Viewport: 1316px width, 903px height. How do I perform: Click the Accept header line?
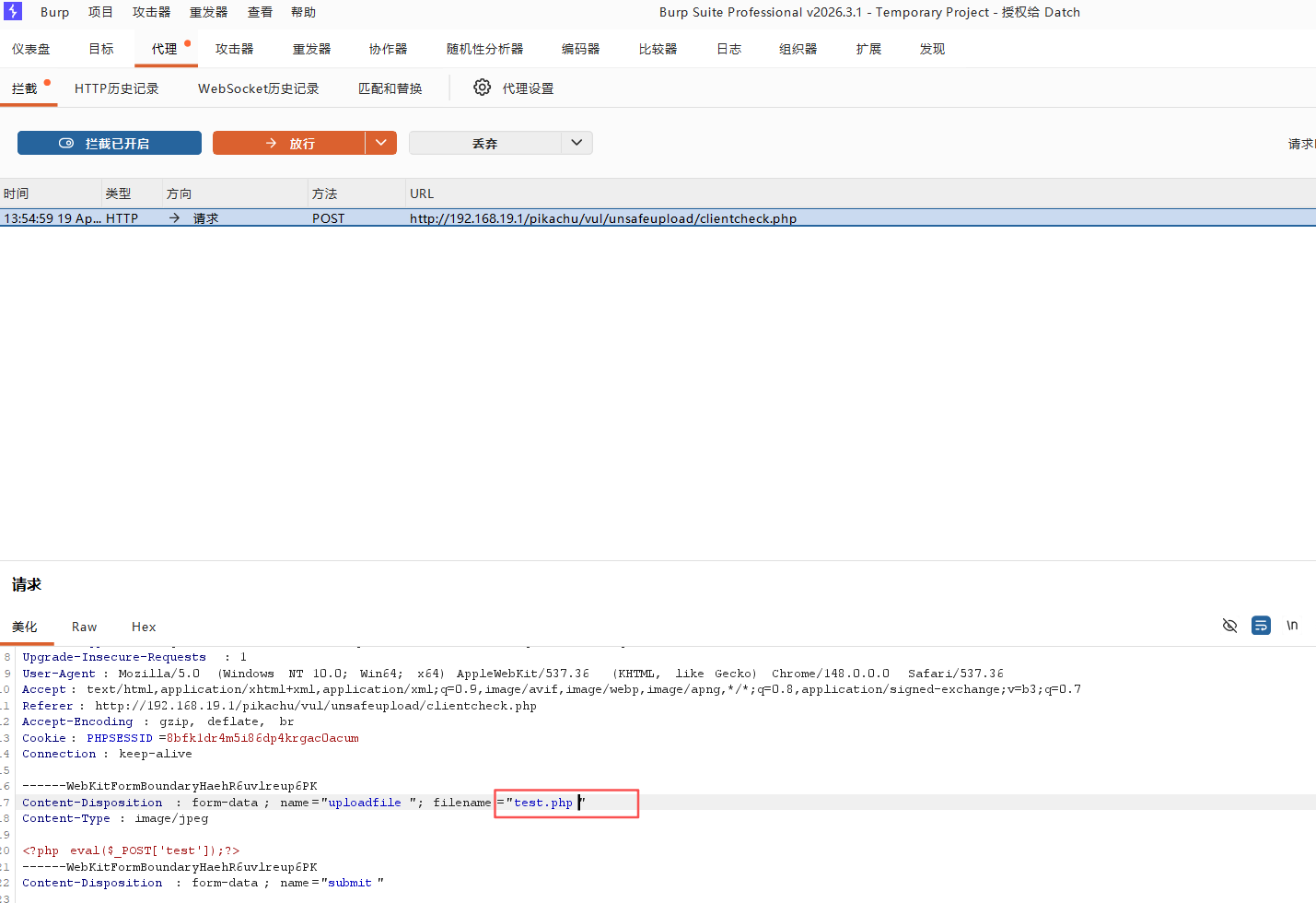[552, 689]
